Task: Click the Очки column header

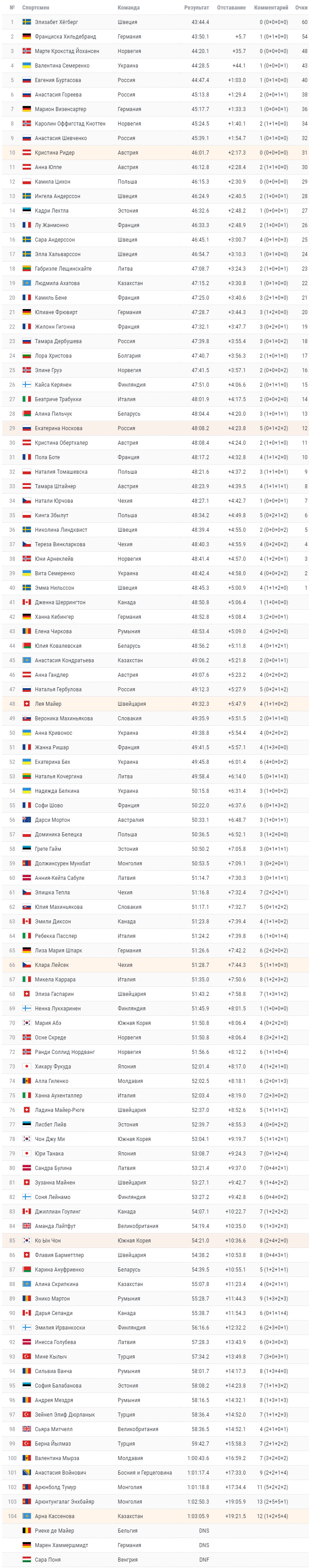Action: pos(301,8)
